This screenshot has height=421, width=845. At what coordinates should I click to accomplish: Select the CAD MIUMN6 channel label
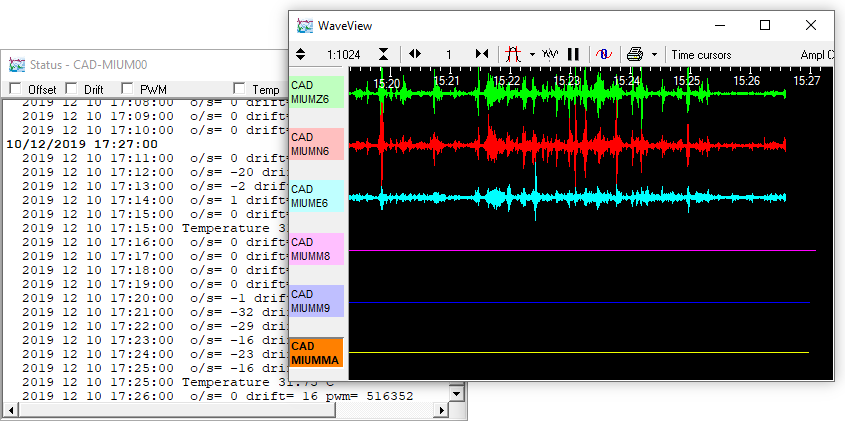(x=316, y=144)
